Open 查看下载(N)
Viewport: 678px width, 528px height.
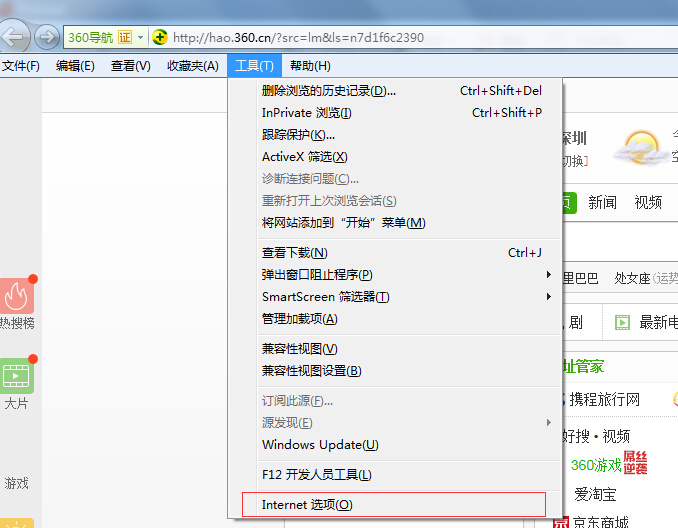pyautogui.click(x=395, y=253)
